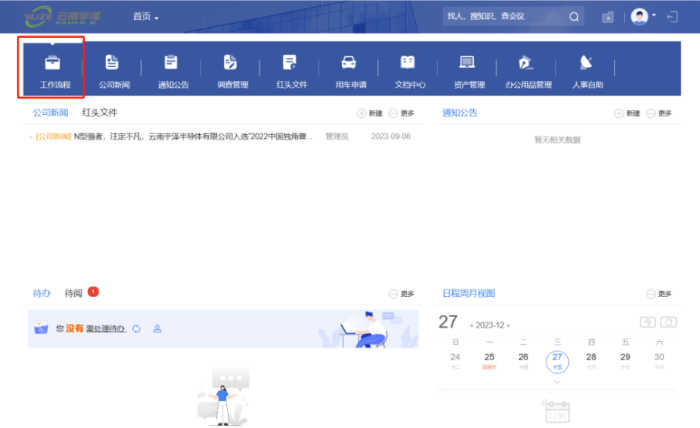
Task: Click 更多 in the 通知公告 panel
Action: click(659, 114)
